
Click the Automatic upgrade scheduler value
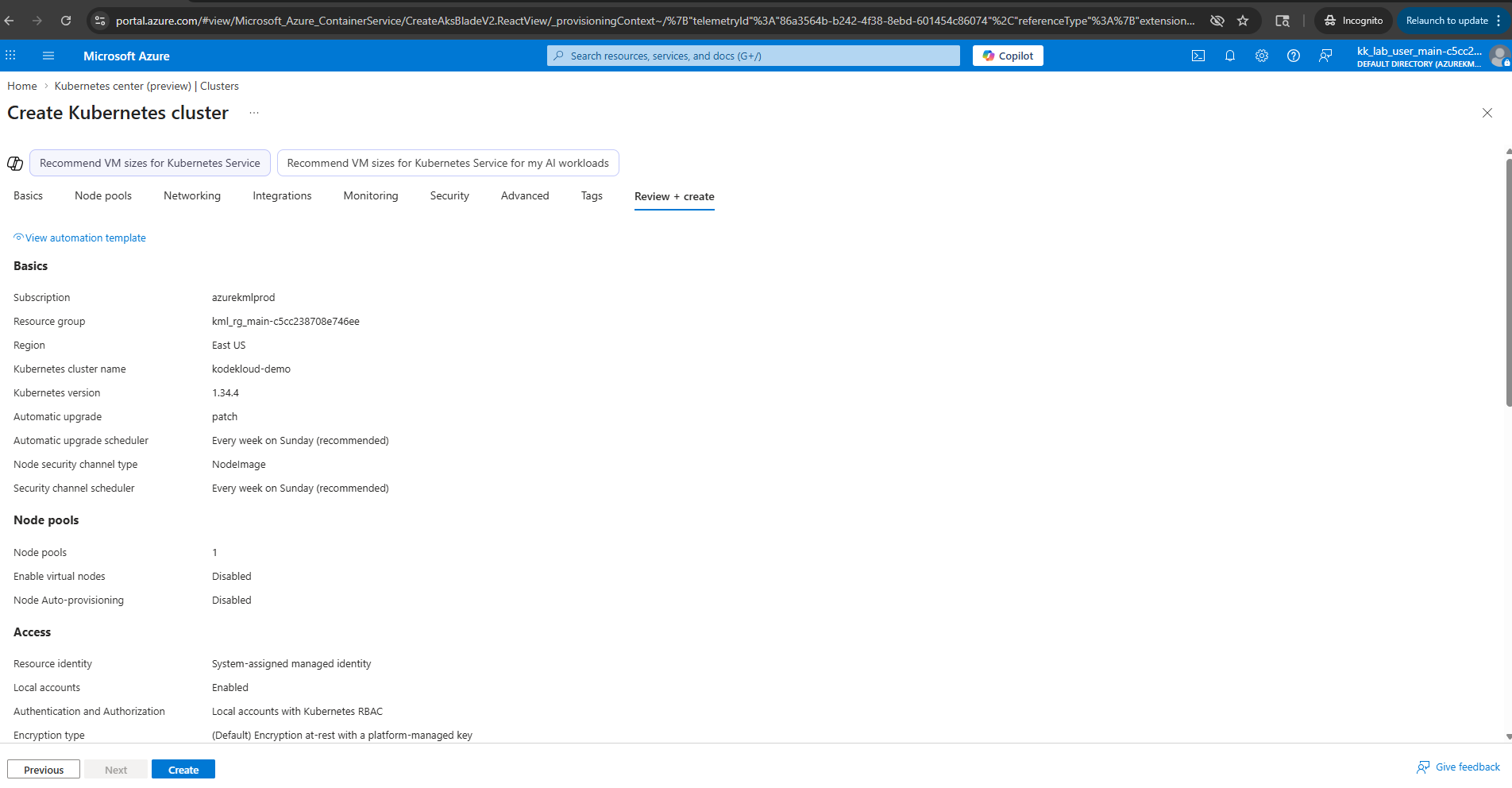click(x=300, y=441)
